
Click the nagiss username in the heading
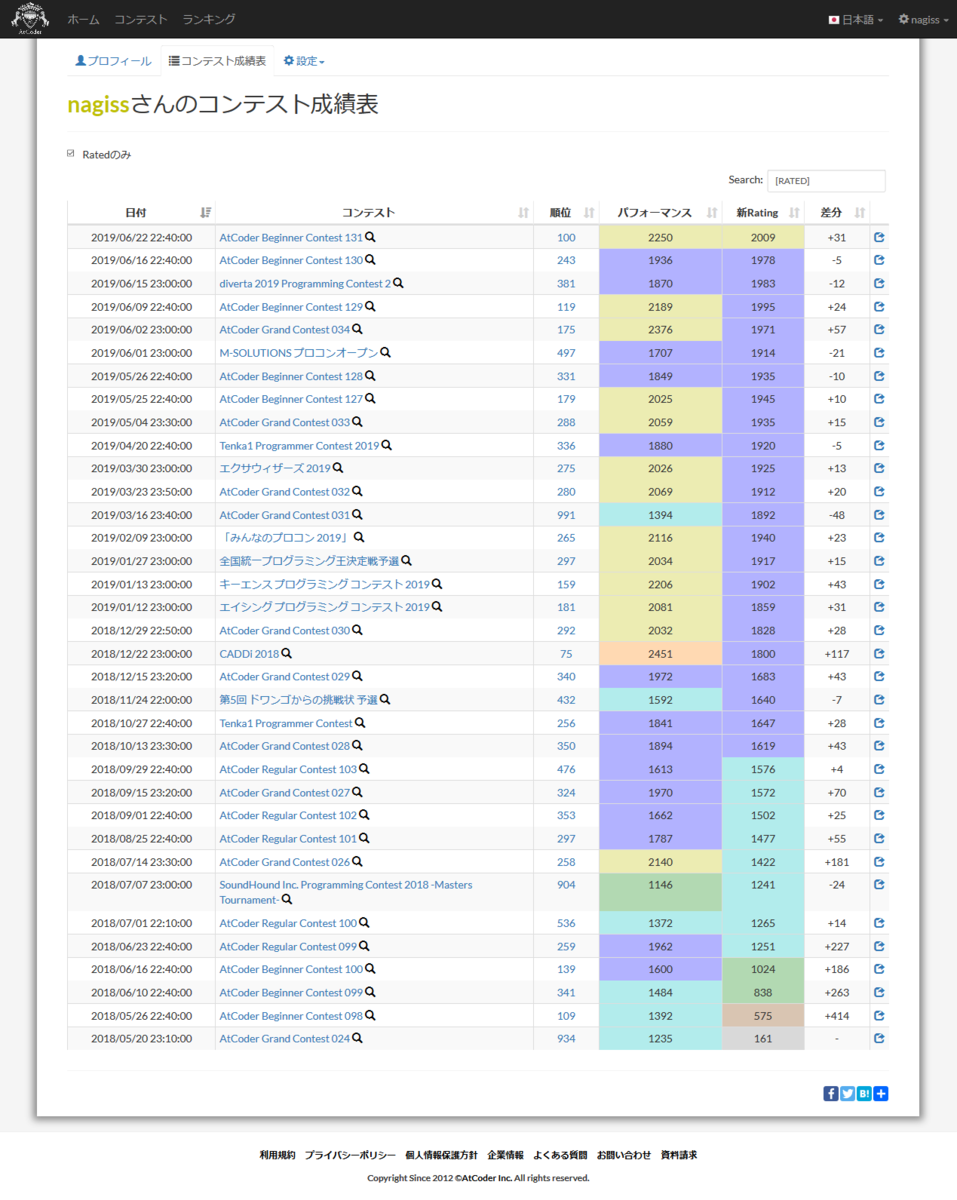pyautogui.click(x=98, y=104)
